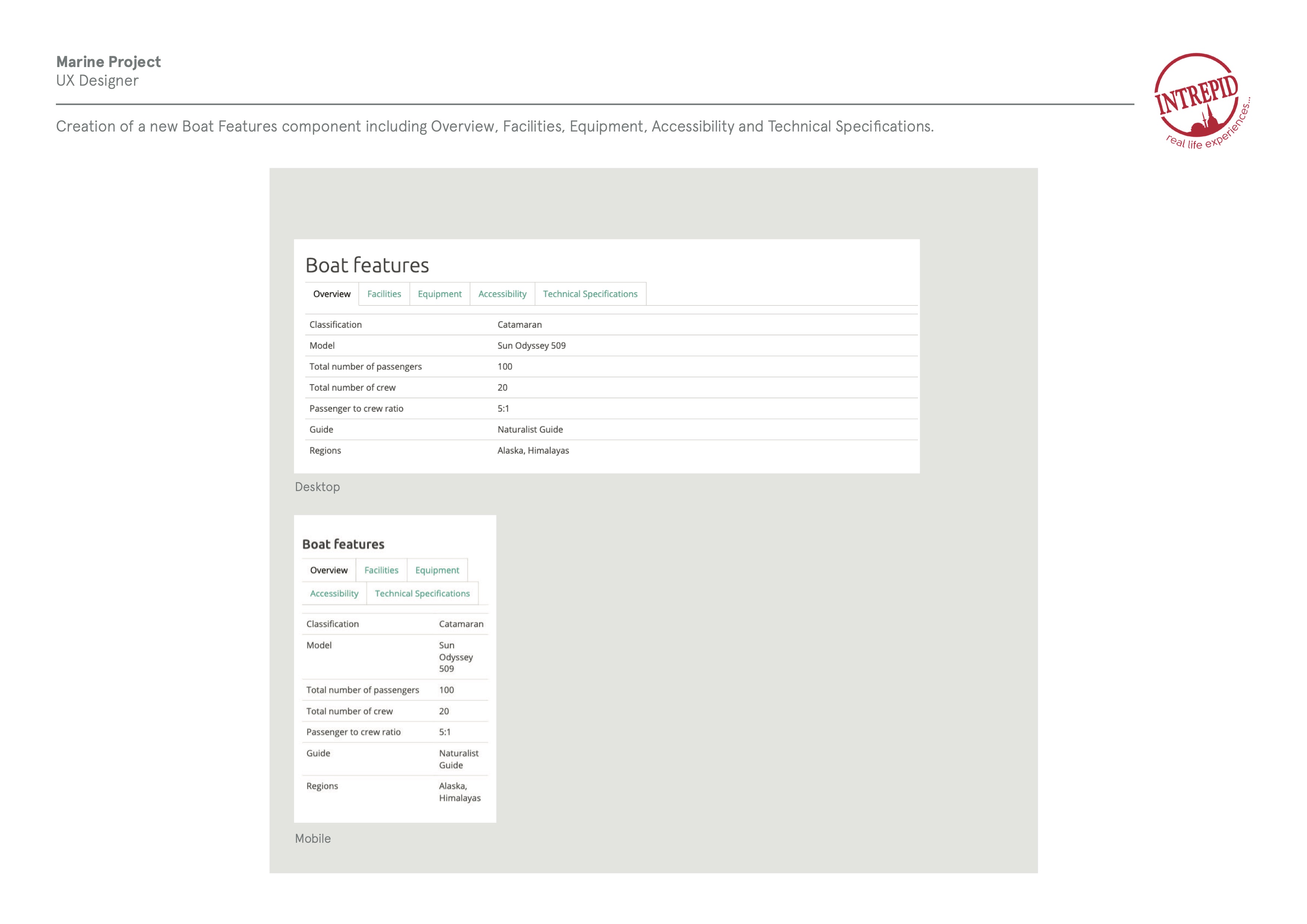Image resolution: width=1307 pixels, height=924 pixels.
Task: Switch to mobile Equipment tab
Action: [x=437, y=570]
